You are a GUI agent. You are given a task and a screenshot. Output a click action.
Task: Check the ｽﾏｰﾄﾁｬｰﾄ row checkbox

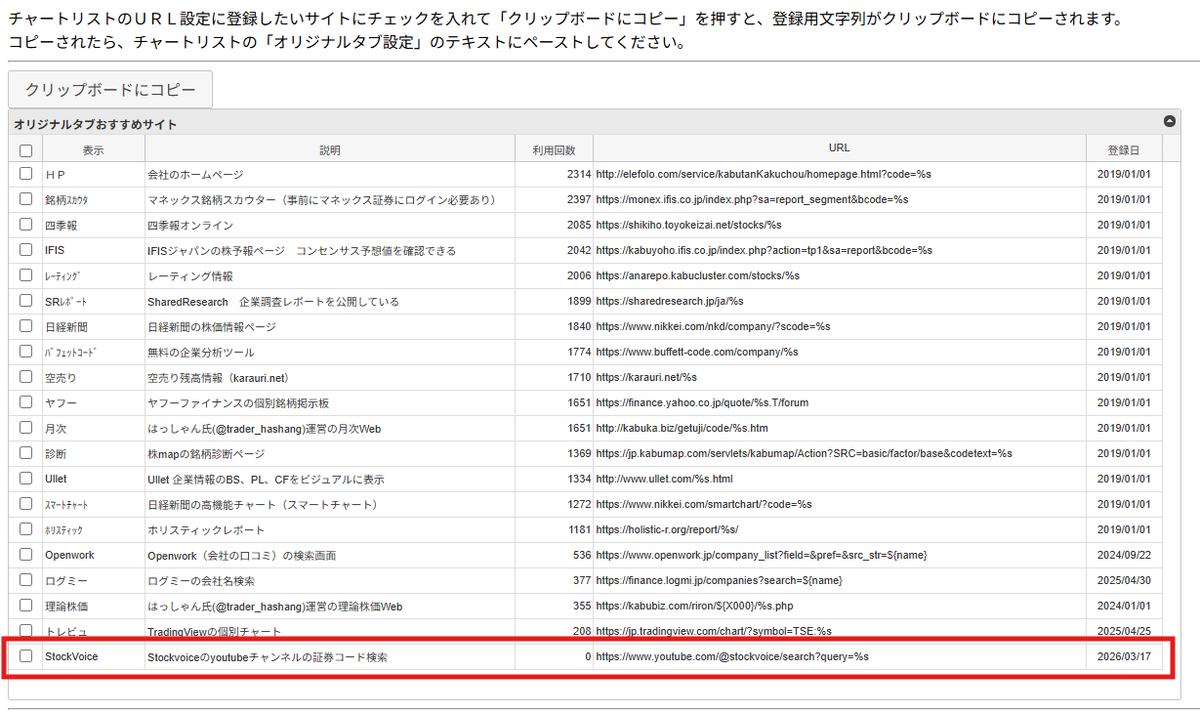tap(26, 504)
